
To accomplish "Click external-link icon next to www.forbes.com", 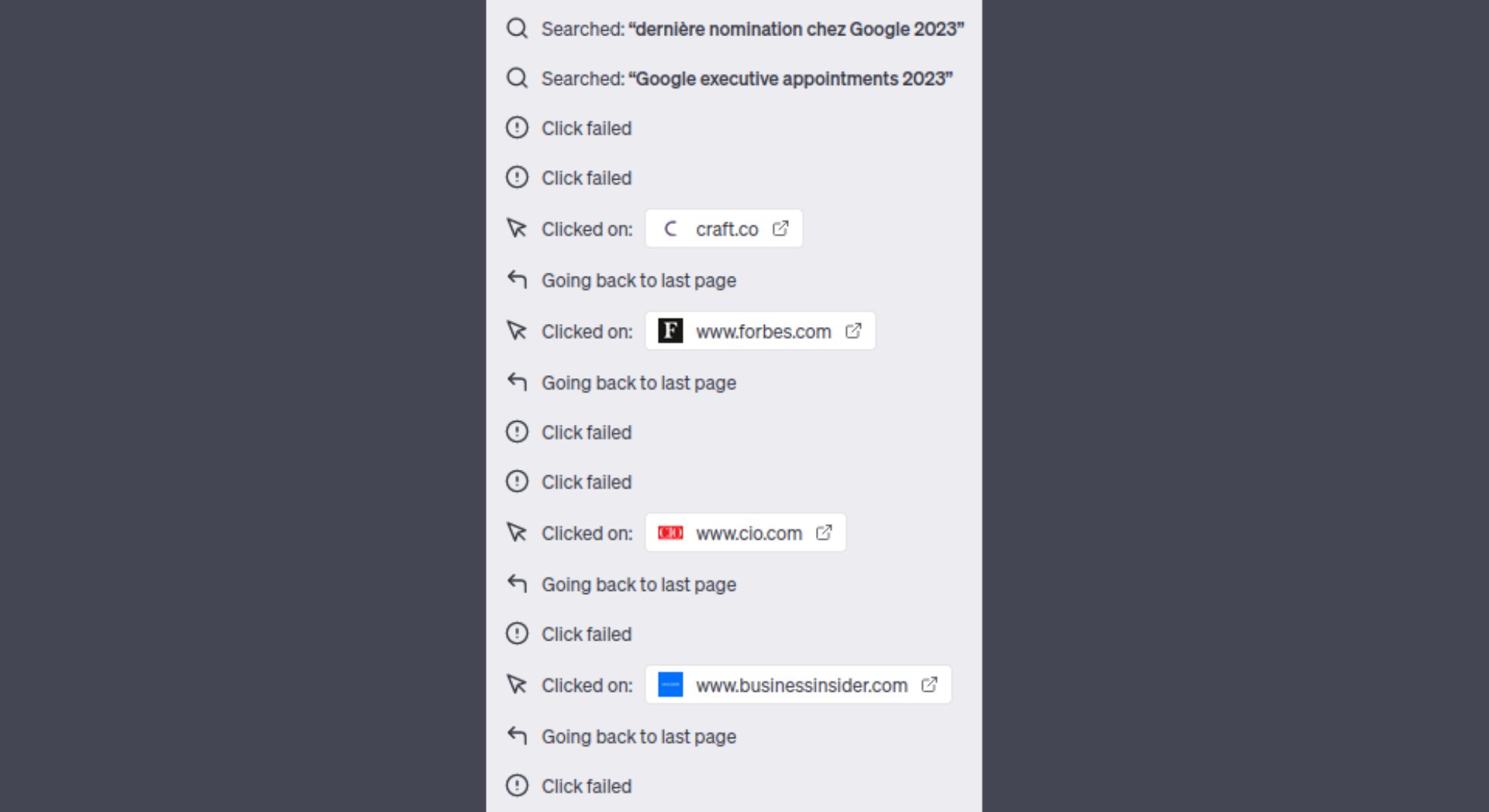I will click(854, 331).
